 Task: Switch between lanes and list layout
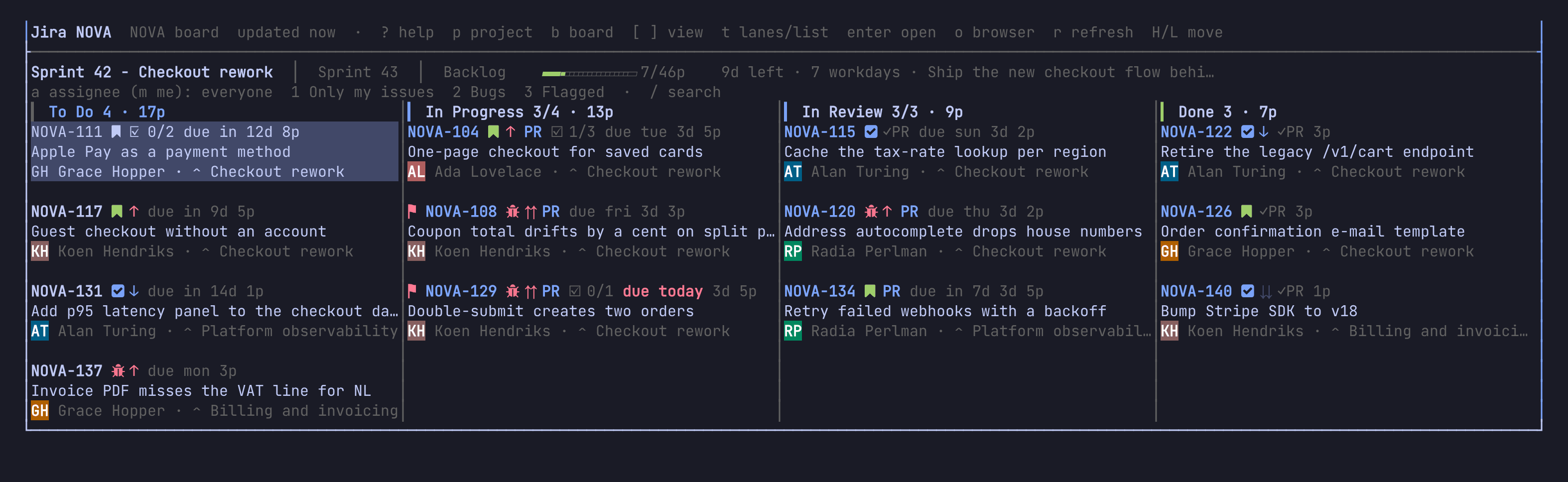tap(775, 33)
